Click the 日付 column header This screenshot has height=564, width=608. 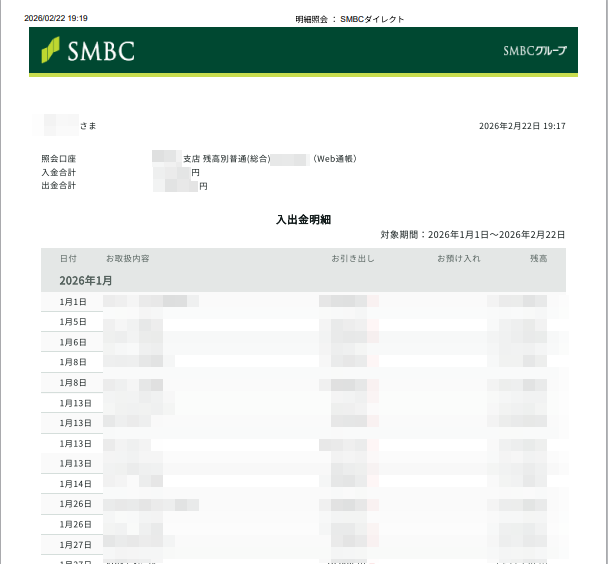tap(68, 259)
